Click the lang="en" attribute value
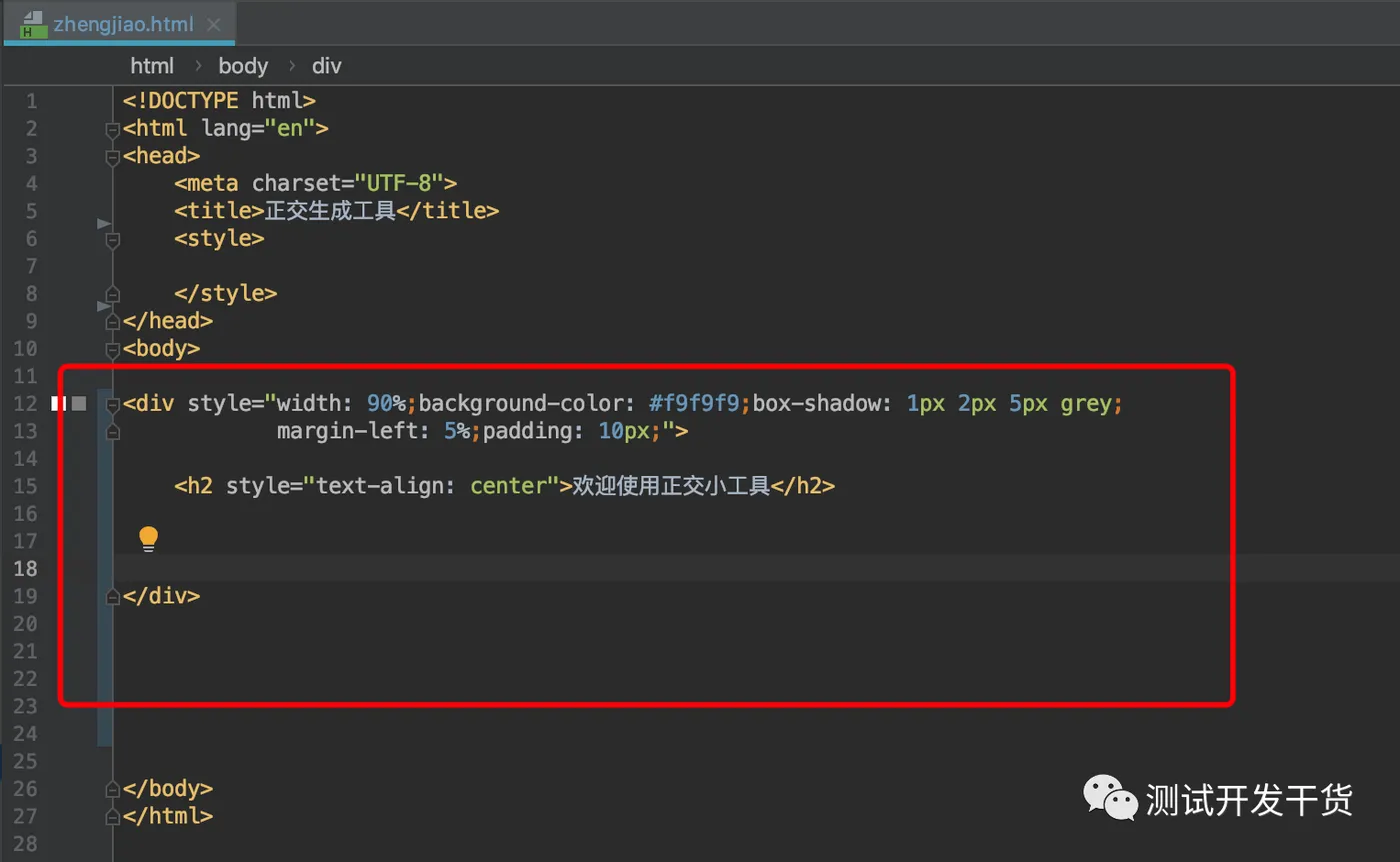The height and width of the screenshot is (862, 1400). coord(258,128)
